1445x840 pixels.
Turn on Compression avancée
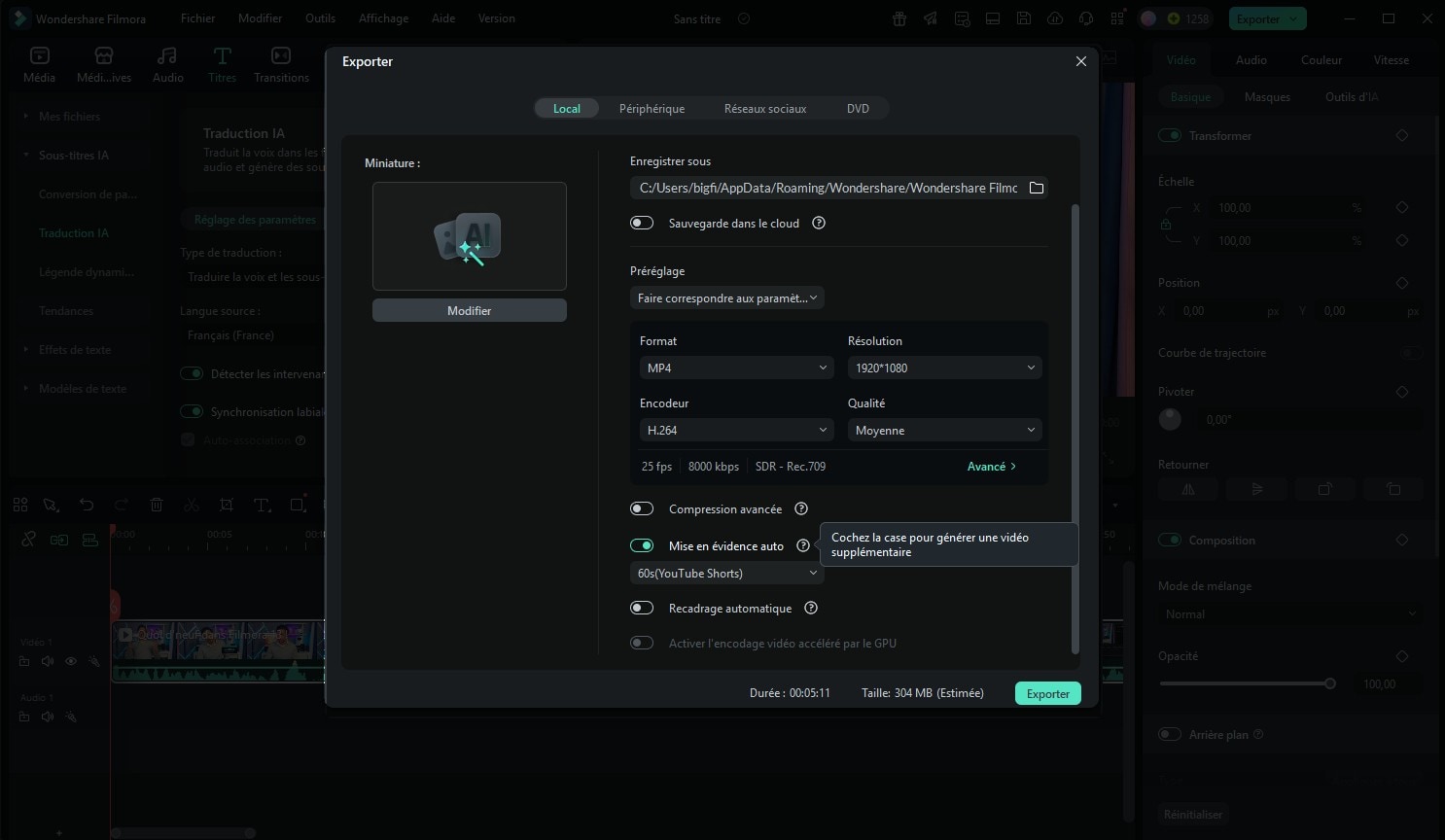tap(642, 508)
